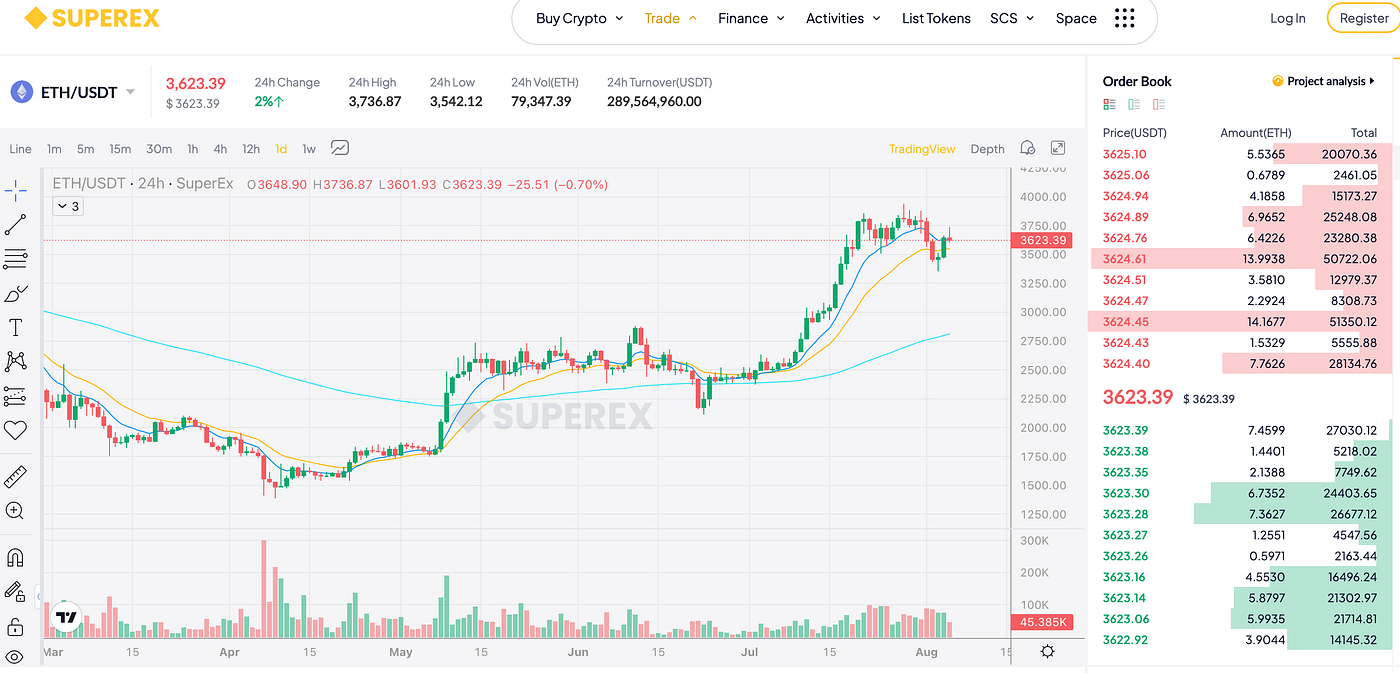1400x673 pixels.
Task: Switch to the Depth chart tab
Action: (987, 149)
